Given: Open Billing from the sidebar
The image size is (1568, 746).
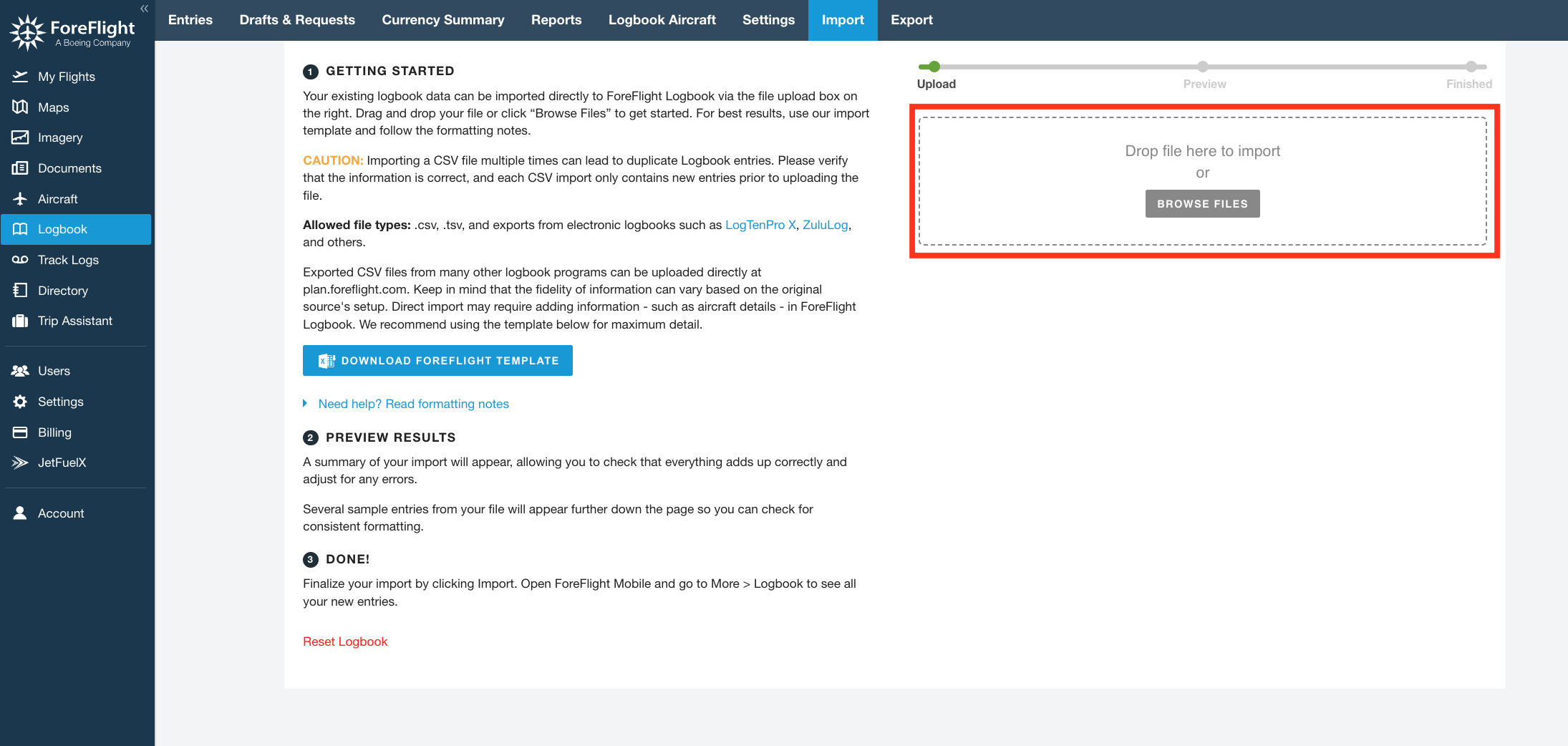Looking at the screenshot, I should click(76, 432).
